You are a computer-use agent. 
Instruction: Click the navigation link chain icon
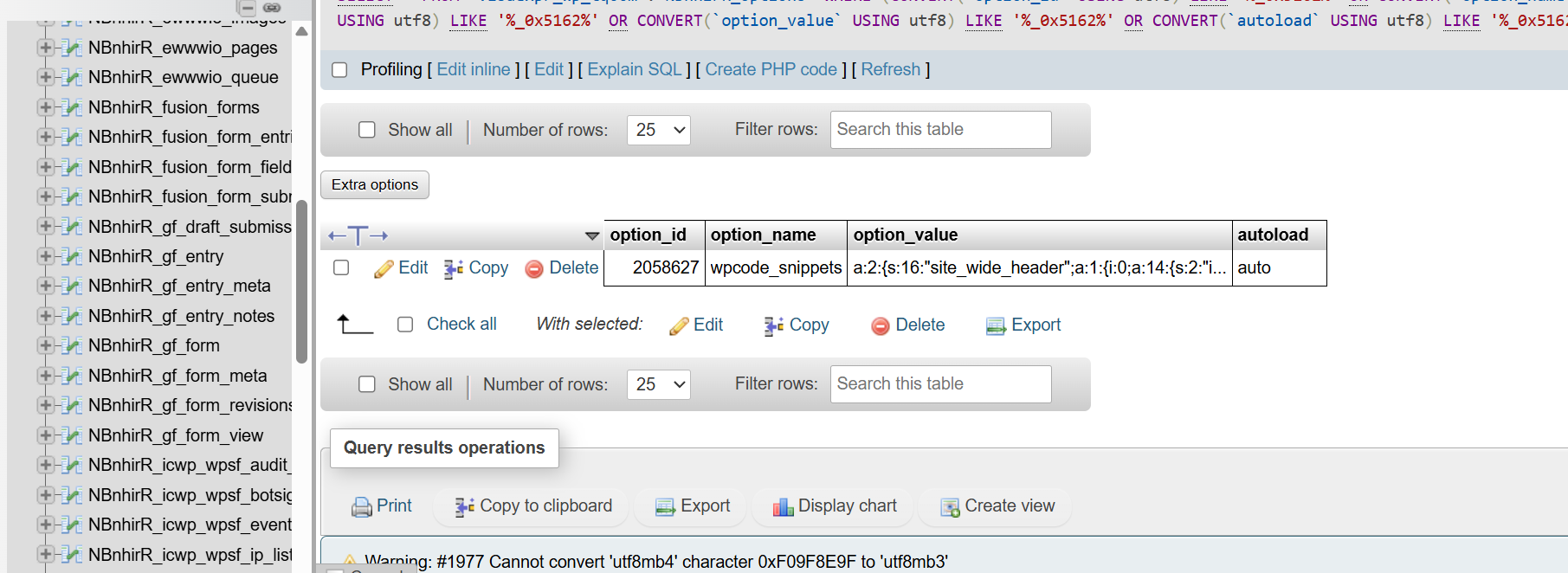tap(272, 7)
